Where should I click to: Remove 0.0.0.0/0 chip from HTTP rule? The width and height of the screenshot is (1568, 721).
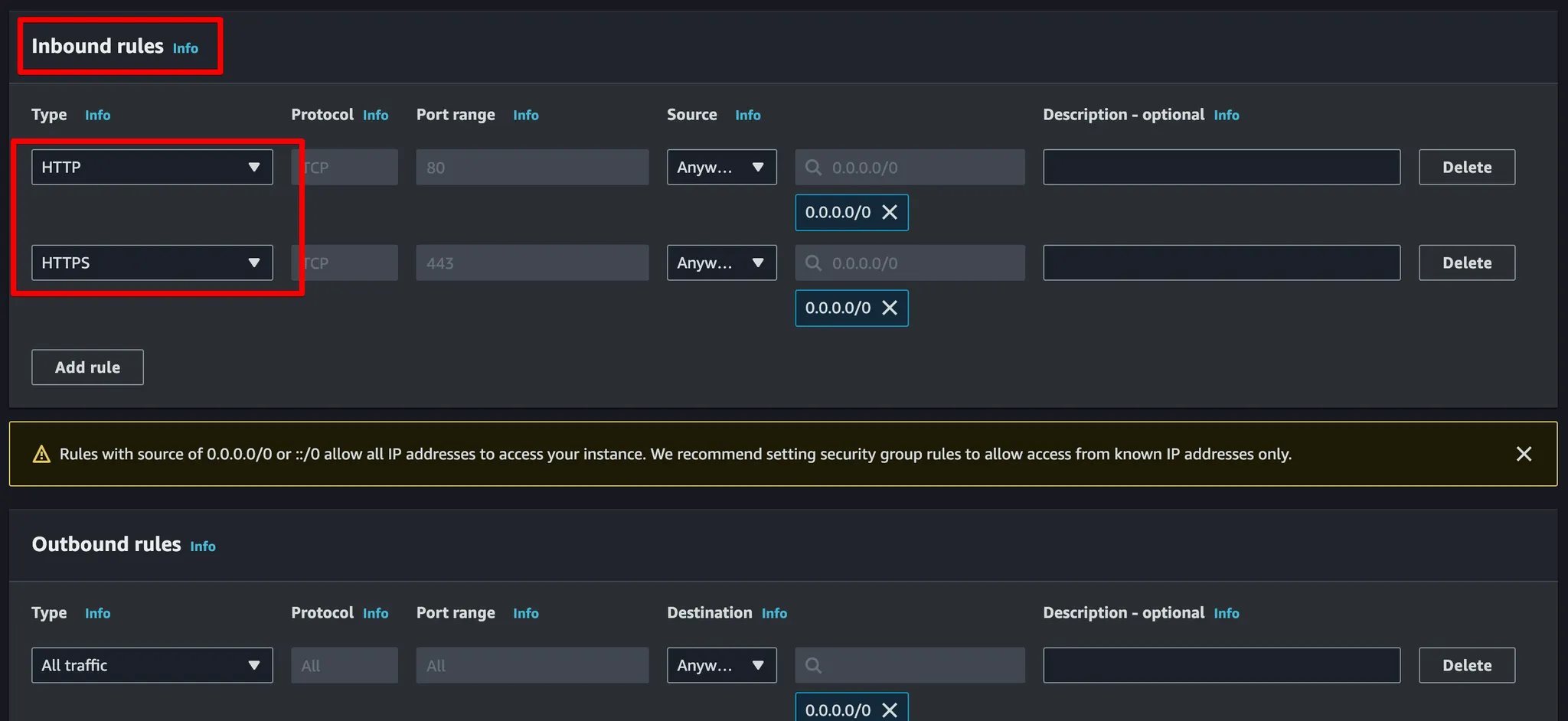pyautogui.click(x=890, y=213)
